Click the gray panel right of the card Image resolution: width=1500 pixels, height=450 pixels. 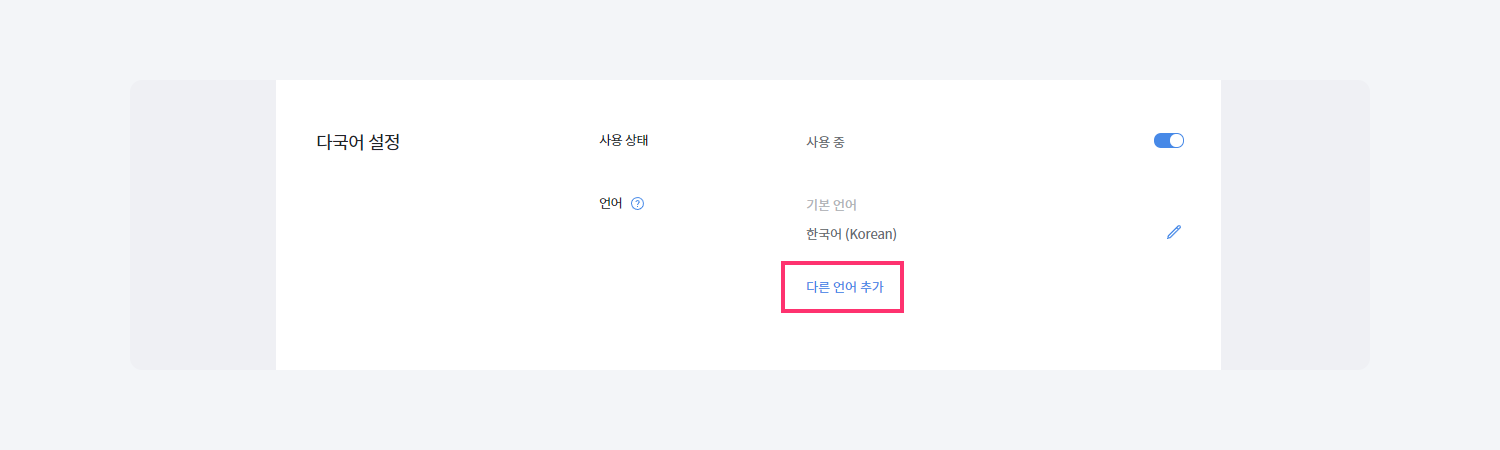pos(1294,225)
